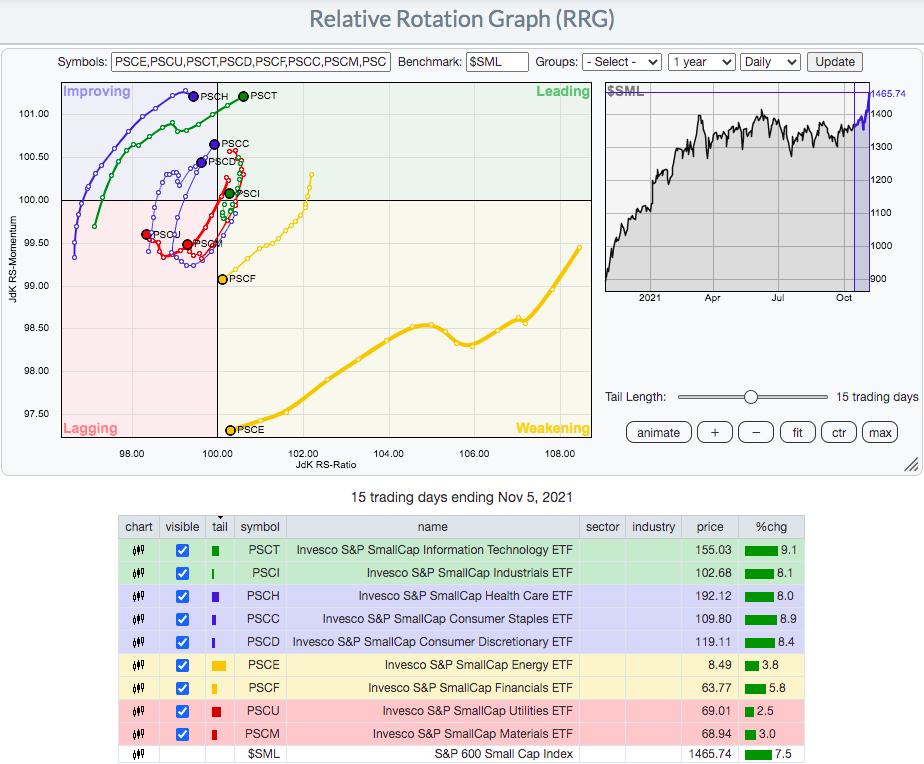Expand the 1 year period dropdown
This screenshot has height=764, width=924.
point(701,61)
